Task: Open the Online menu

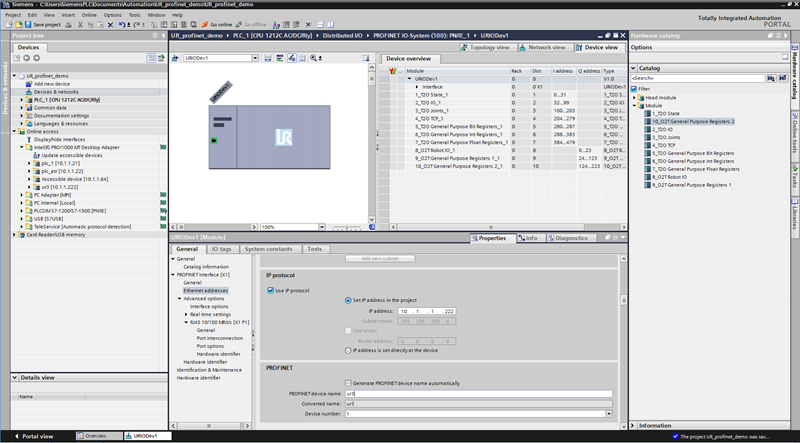Action: [x=89, y=15]
